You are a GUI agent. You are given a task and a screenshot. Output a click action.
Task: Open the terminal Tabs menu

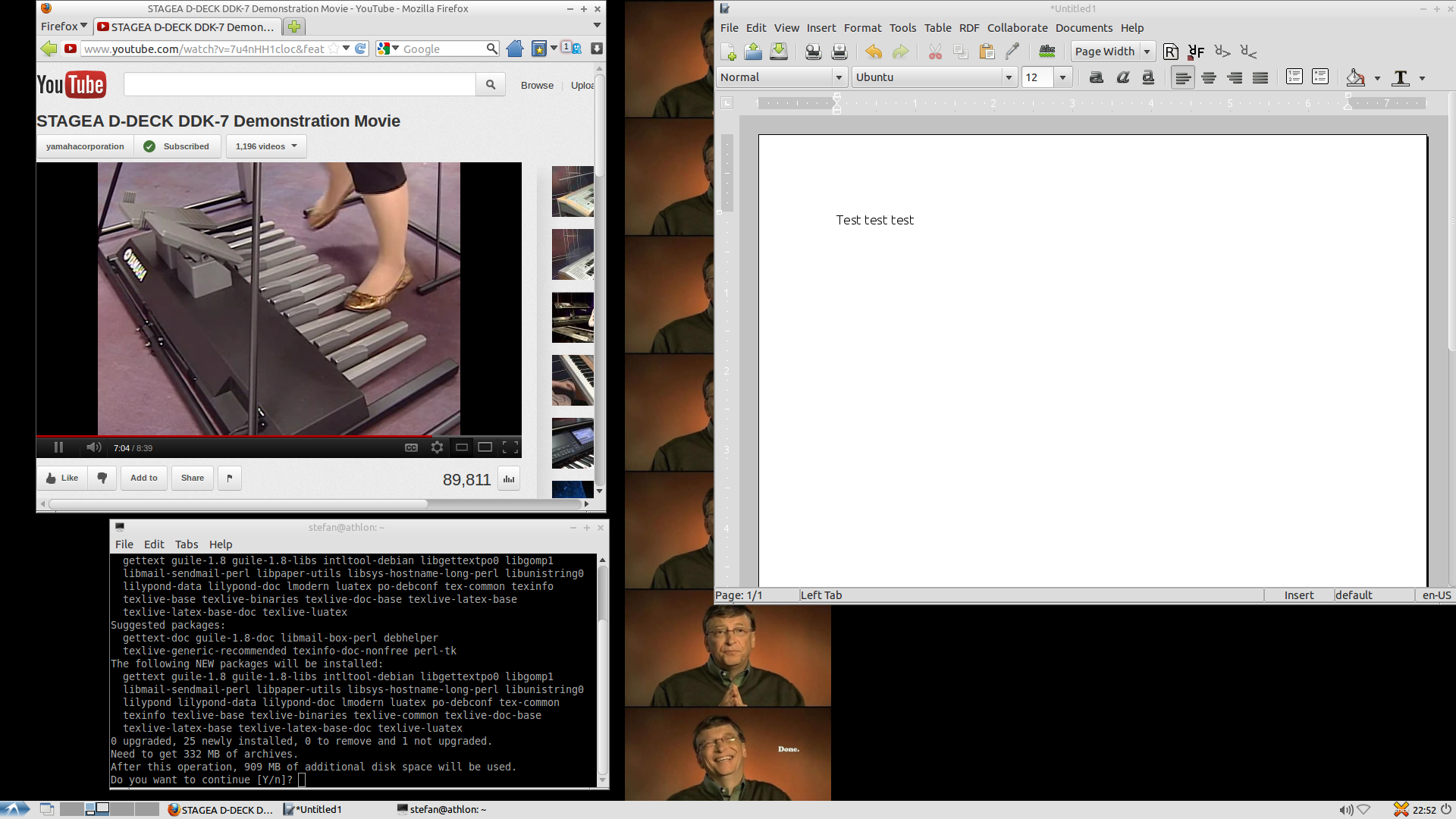(187, 544)
